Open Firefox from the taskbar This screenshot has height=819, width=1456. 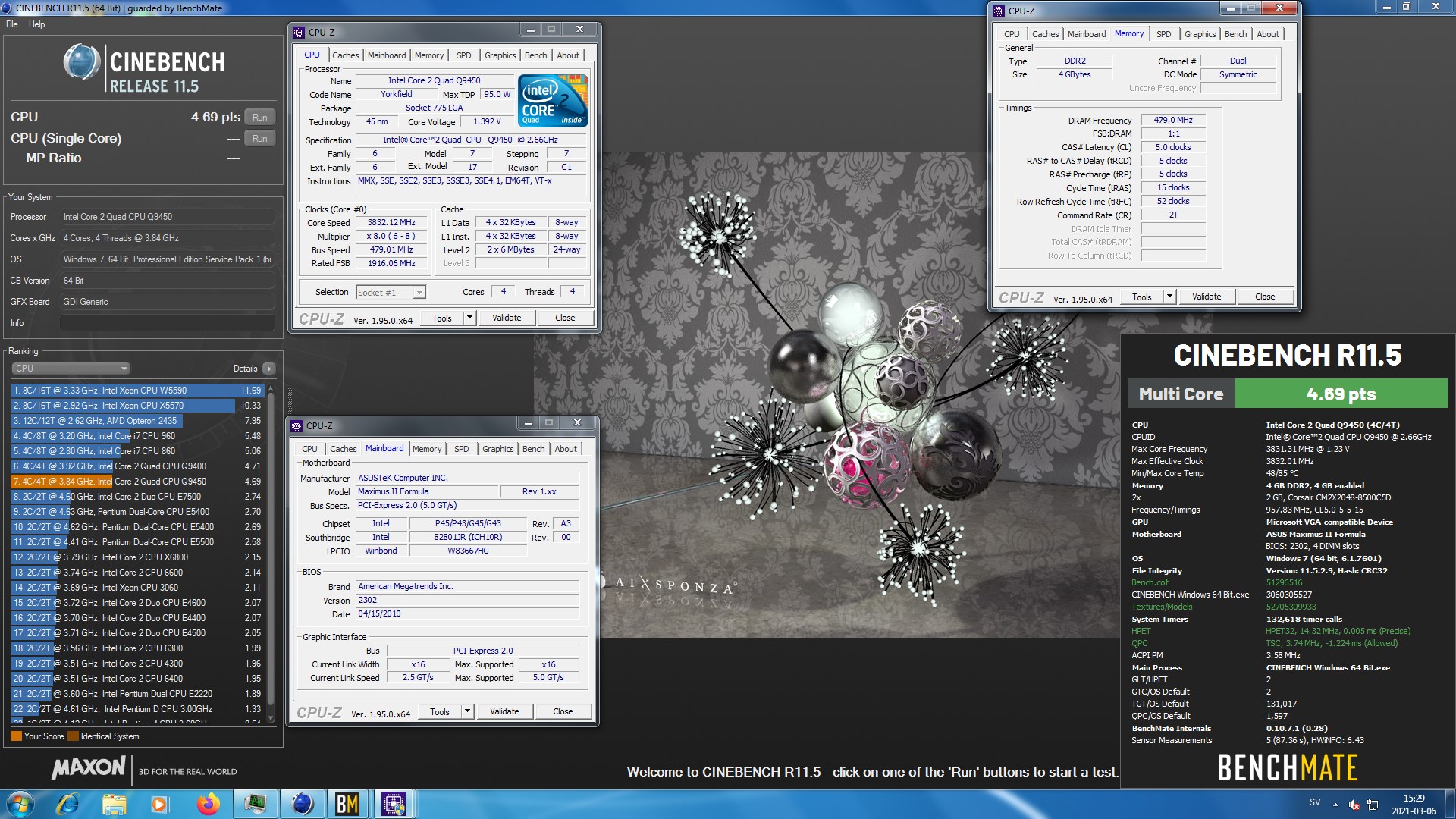coord(208,804)
